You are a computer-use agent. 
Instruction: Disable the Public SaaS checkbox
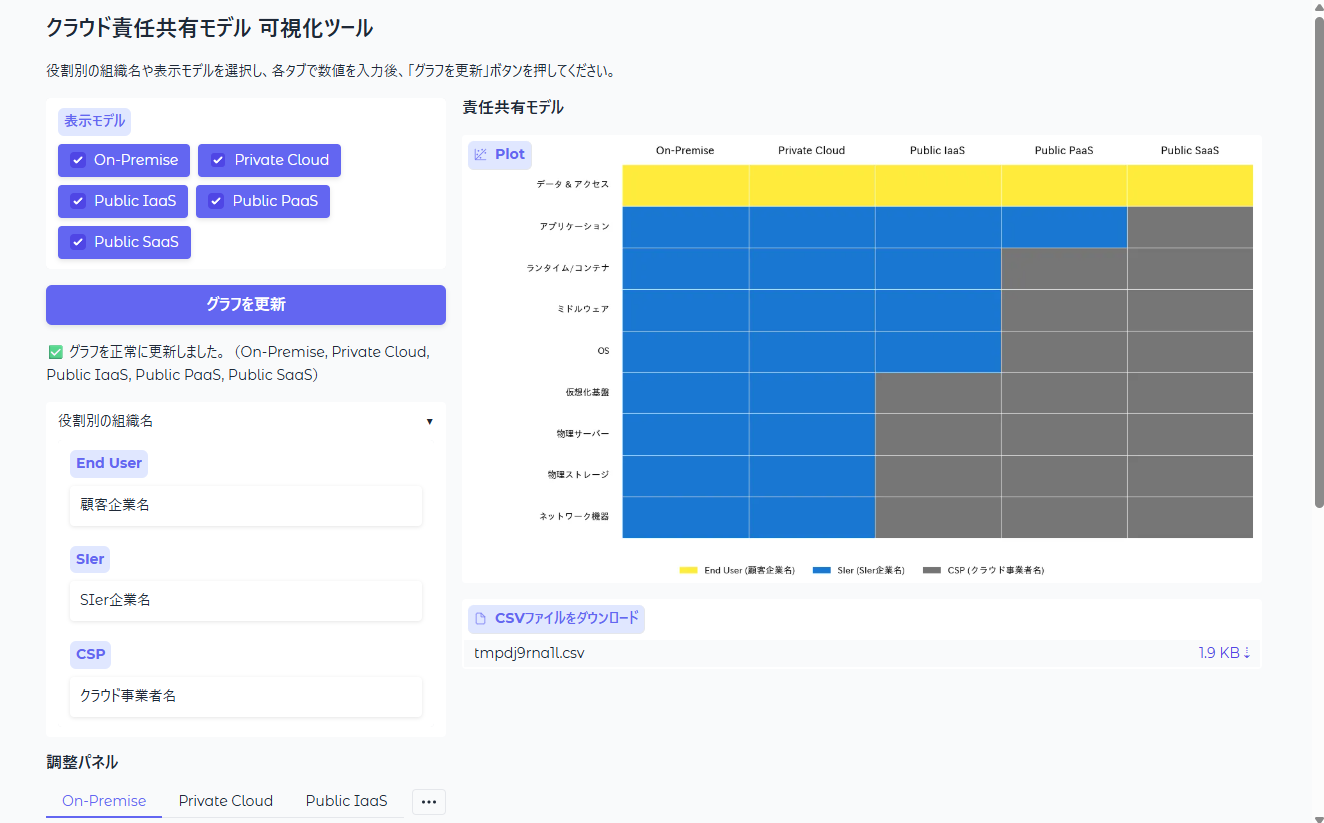pos(77,242)
